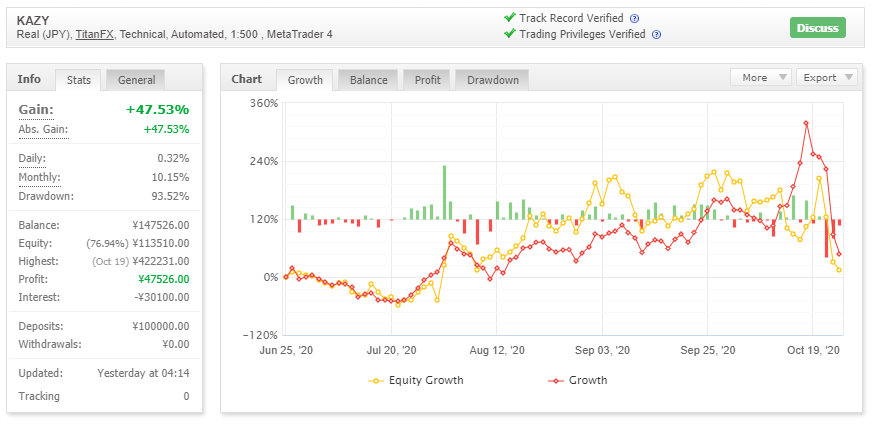Click the Updated time Yesterday at 04:14
This screenshot has height=424, width=872.
point(143,373)
